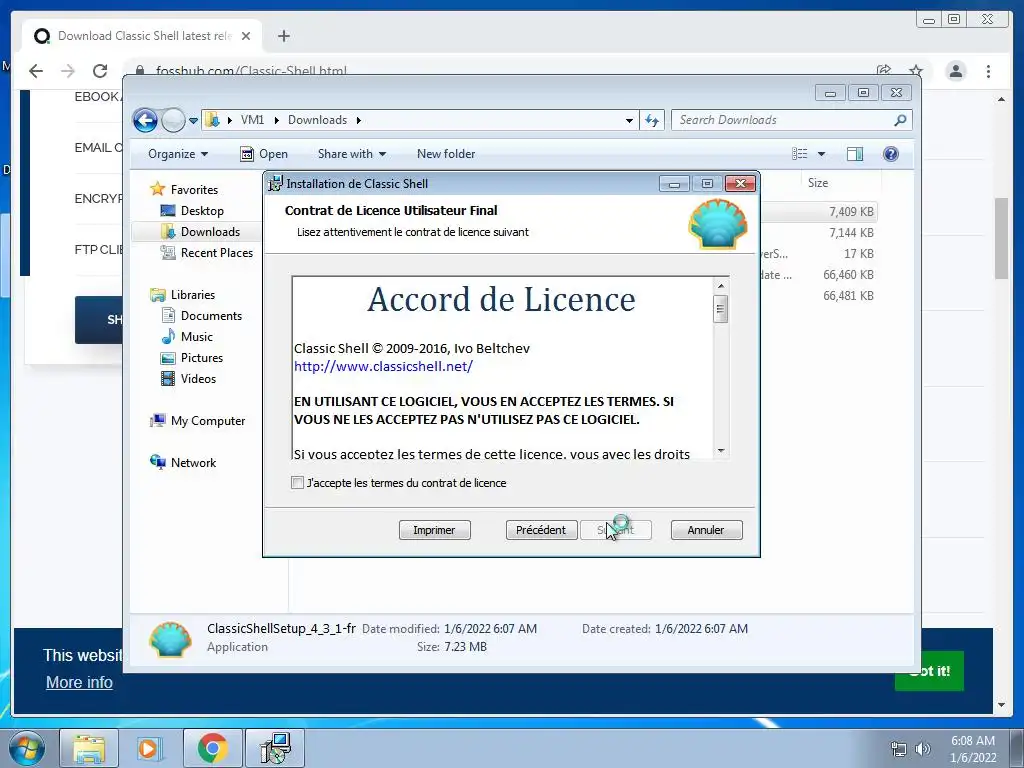This screenshot has height=768, width=1024.
Task: Click the installer icon in the taskbar
Action: point(275,748)
